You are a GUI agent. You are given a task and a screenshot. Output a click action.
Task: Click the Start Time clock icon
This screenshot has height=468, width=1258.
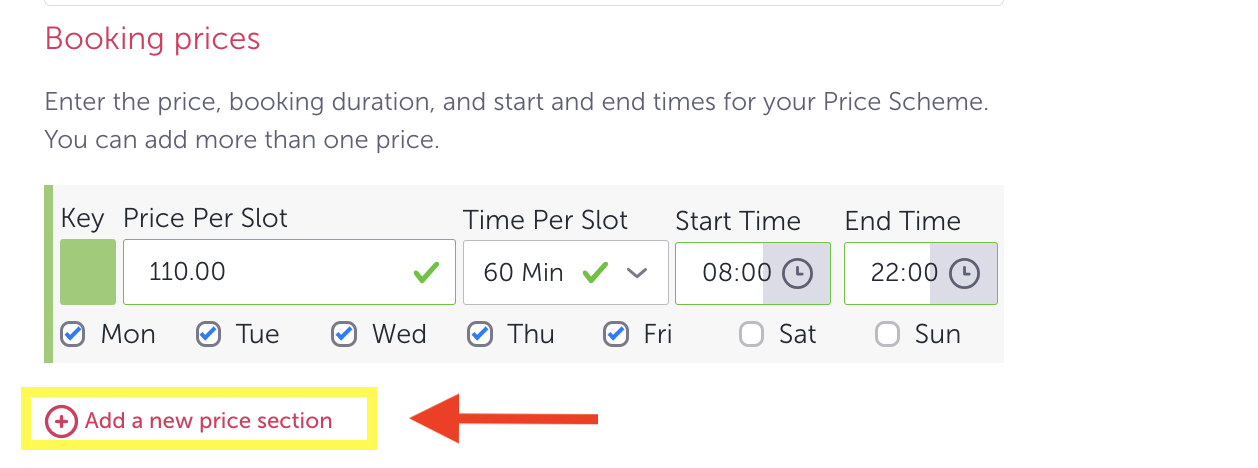coord(797,273)
